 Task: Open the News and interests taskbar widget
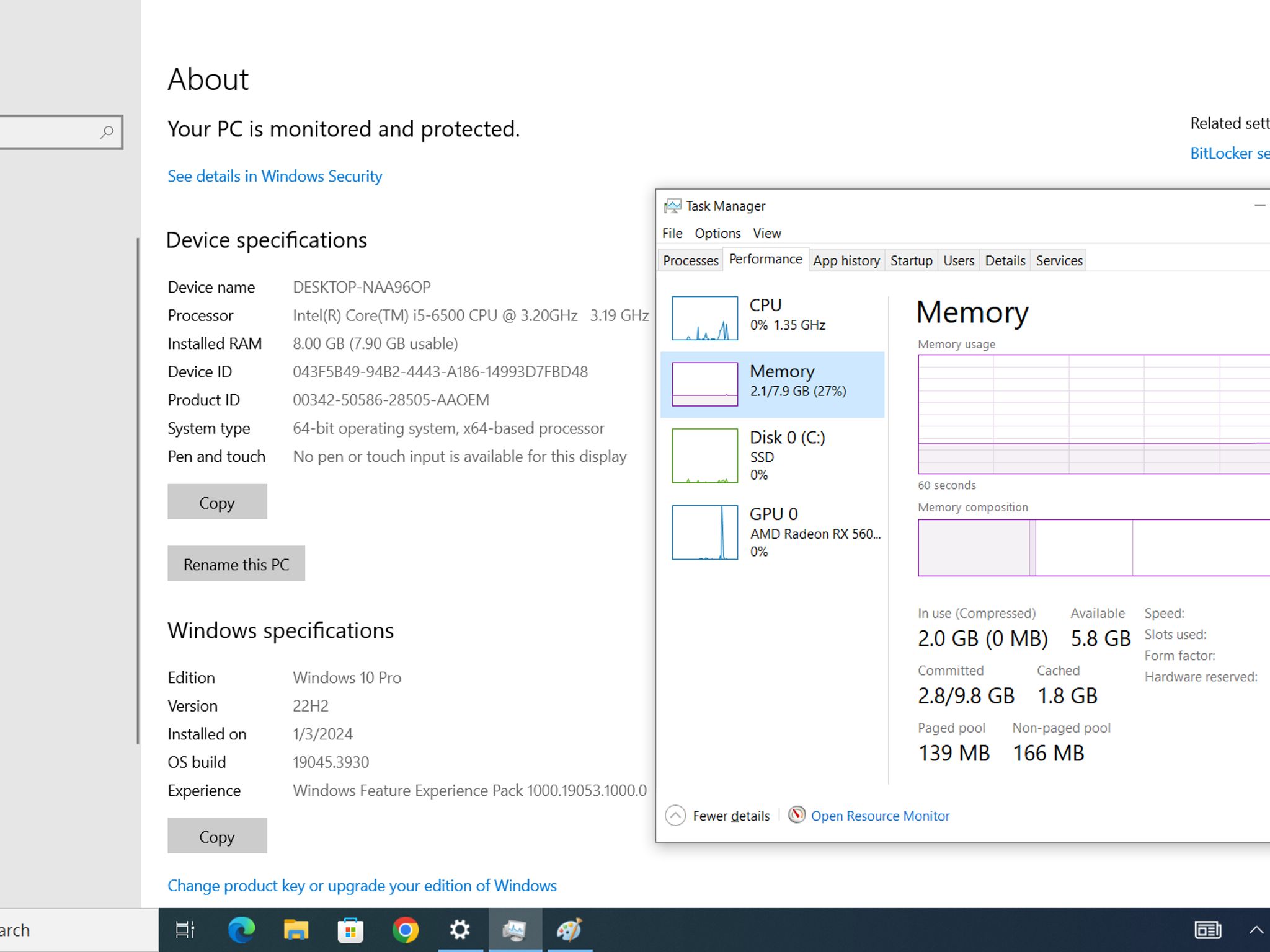click(1207, 930)
